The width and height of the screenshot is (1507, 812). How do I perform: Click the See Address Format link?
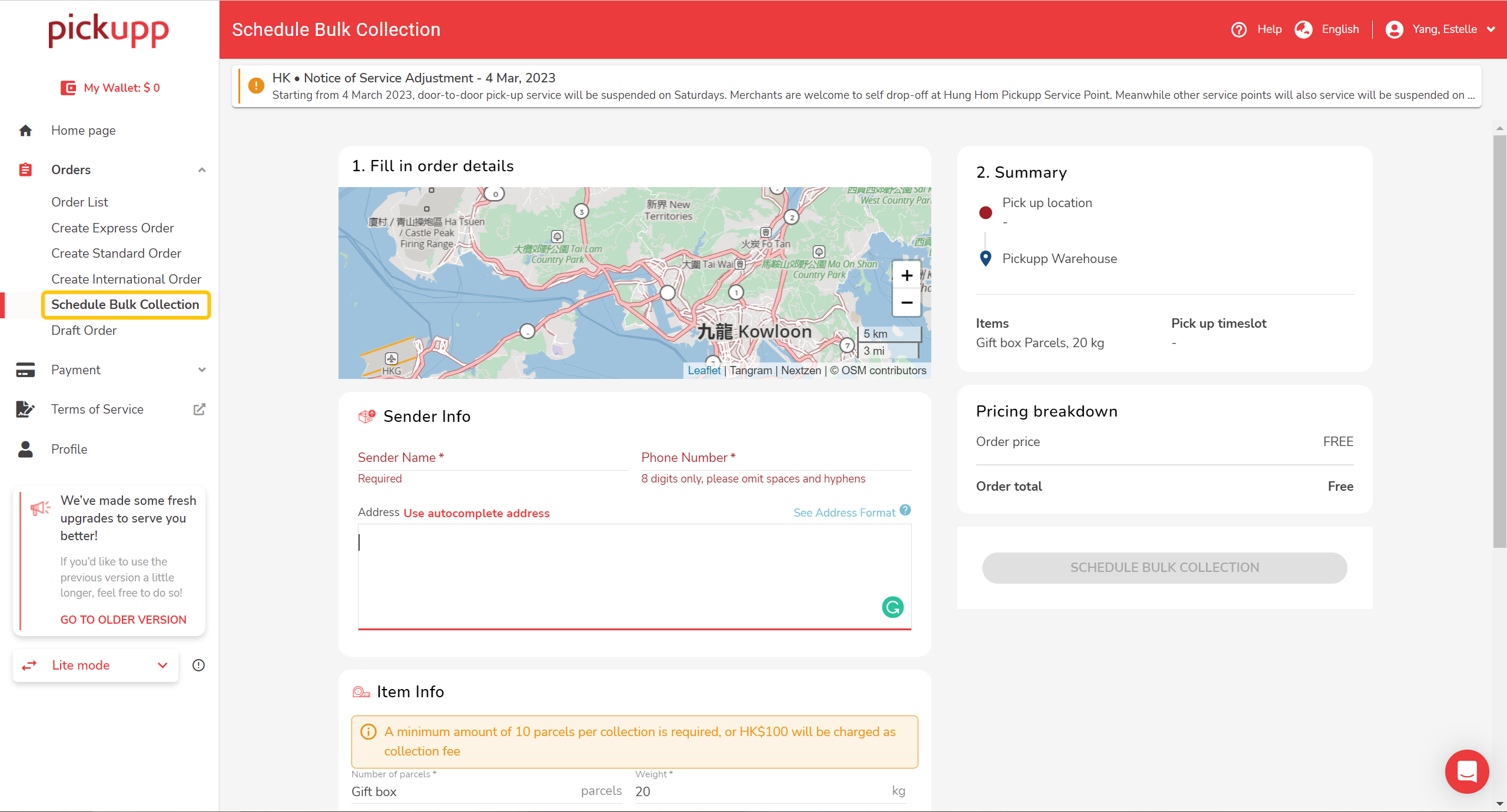coord(844,513)
